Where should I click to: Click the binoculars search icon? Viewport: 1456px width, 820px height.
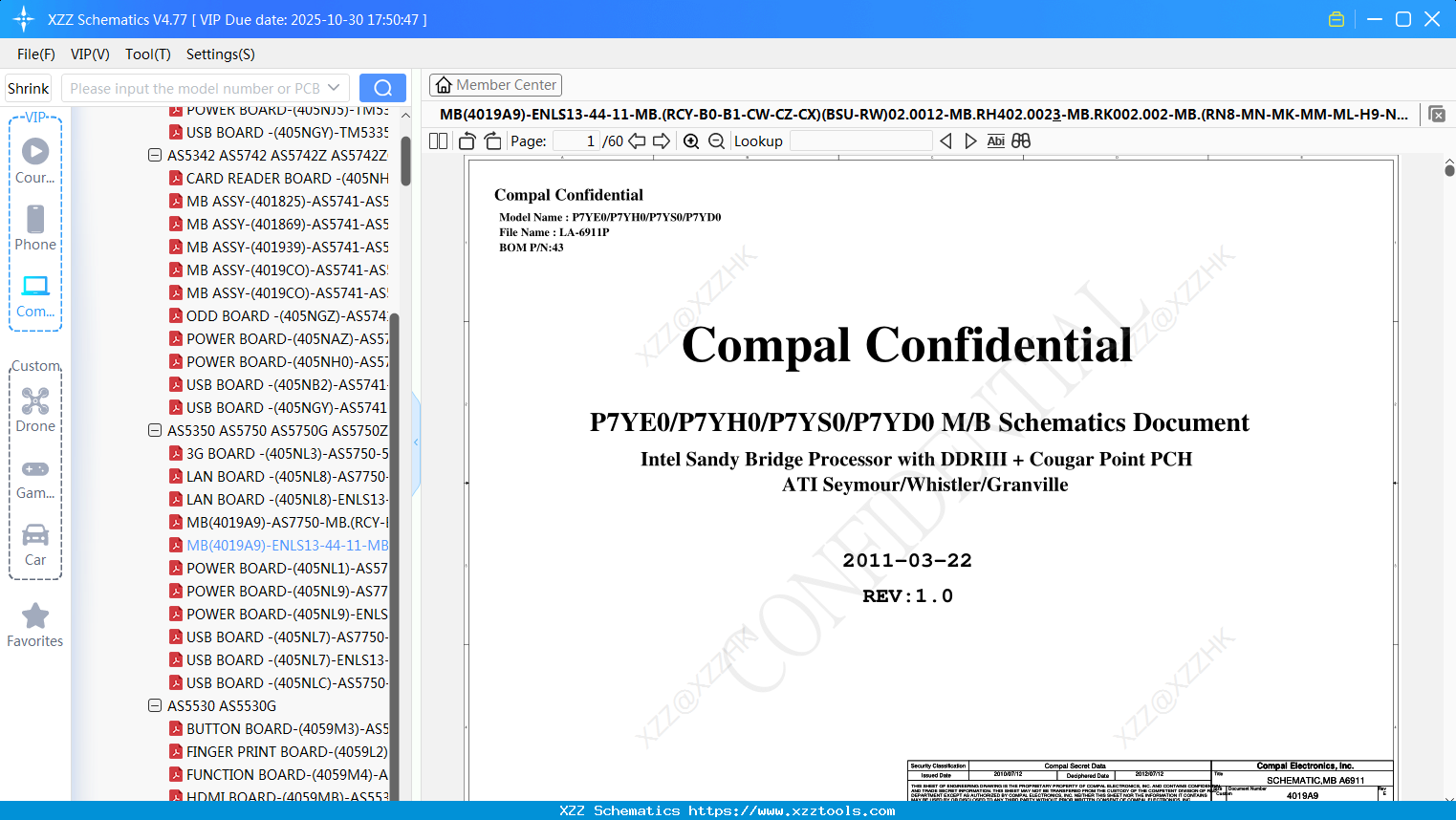[1021, 141]
